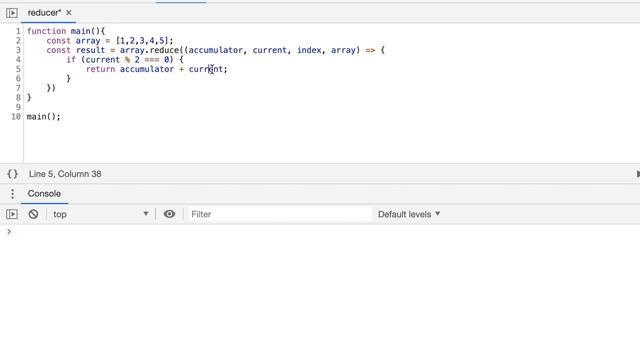
Task: Click the 'if (current % 2 === 0)' condition
Action: [x=120, y=60]
